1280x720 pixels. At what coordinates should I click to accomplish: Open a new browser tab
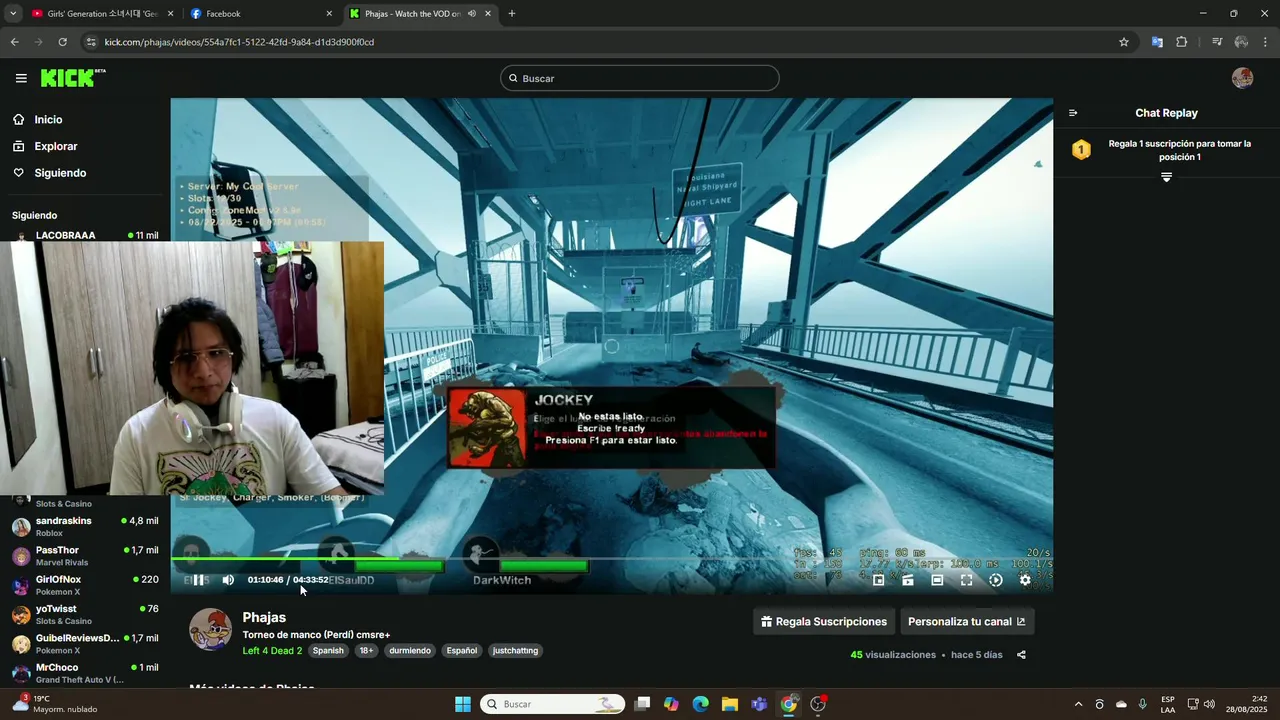click(x=512, y=14)
